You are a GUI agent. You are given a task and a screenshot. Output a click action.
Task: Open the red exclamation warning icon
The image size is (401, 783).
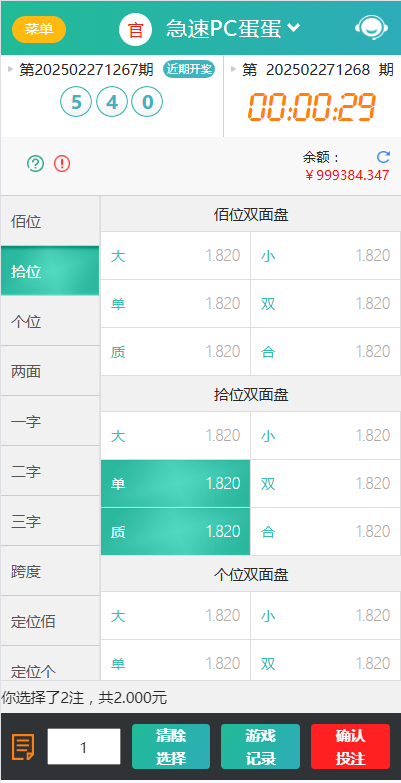pos(62,163)
